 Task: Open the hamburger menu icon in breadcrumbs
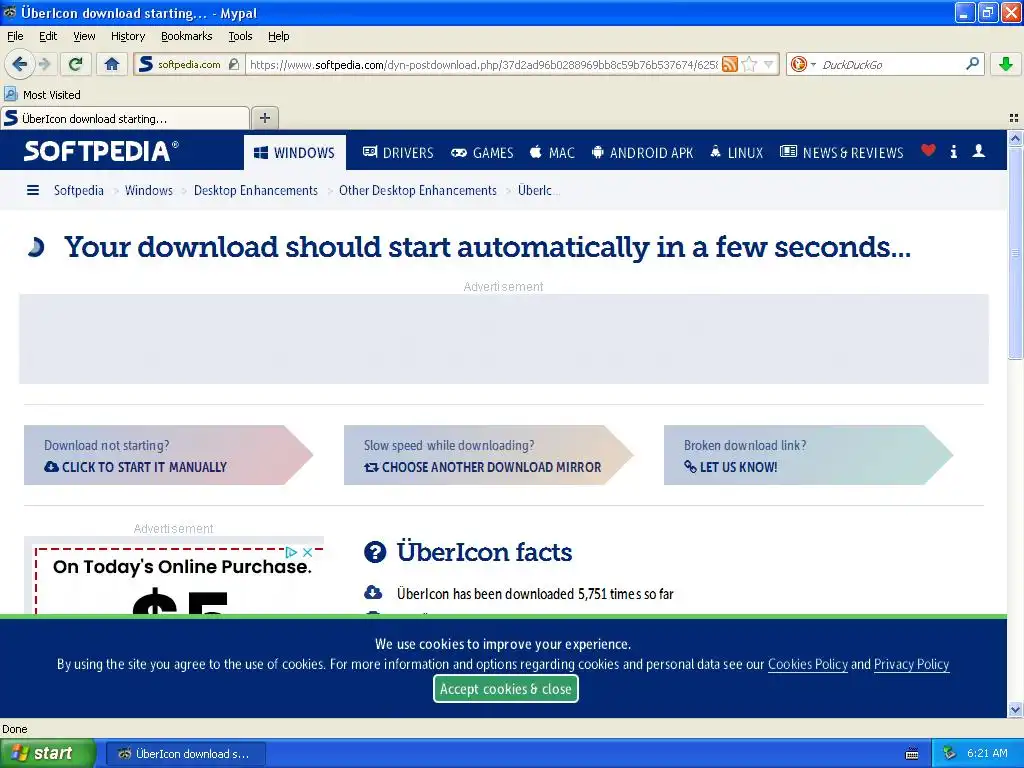tap(33, 190)
